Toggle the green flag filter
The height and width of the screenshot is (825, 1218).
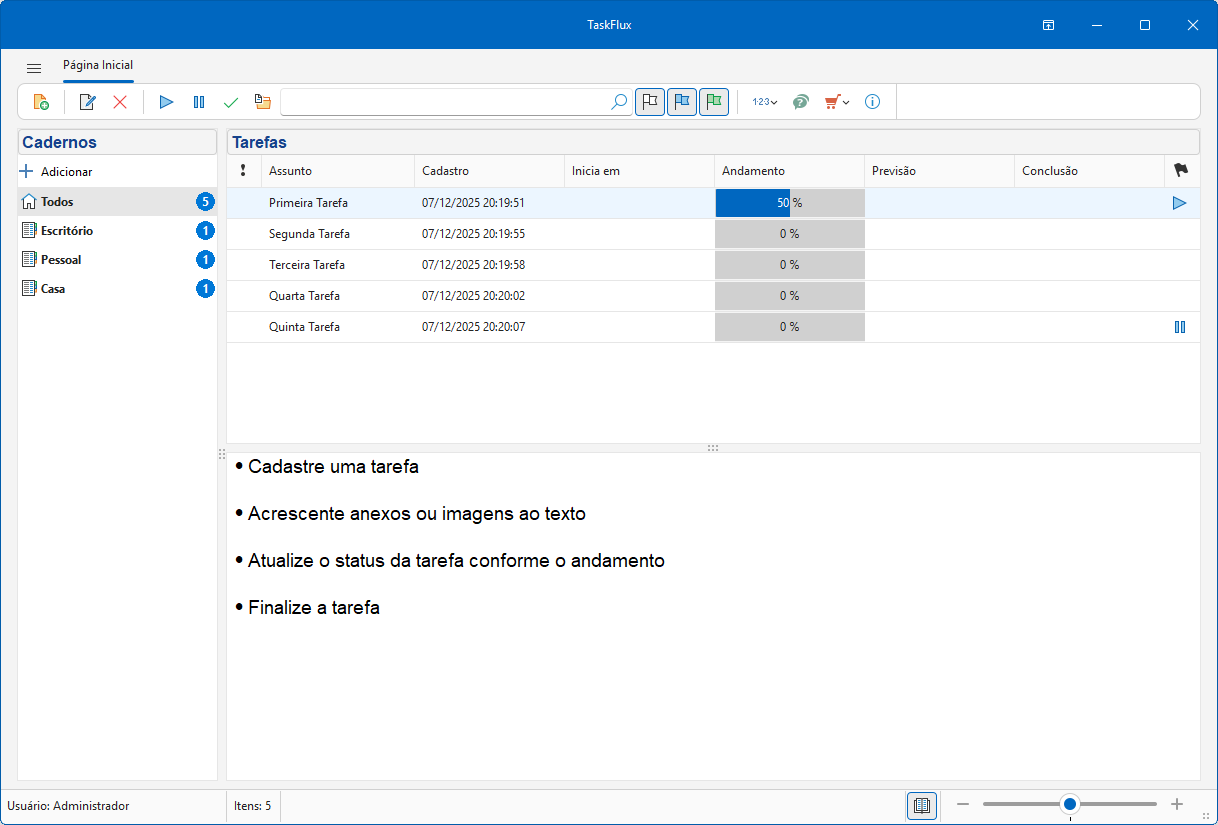tap(714, 101)
